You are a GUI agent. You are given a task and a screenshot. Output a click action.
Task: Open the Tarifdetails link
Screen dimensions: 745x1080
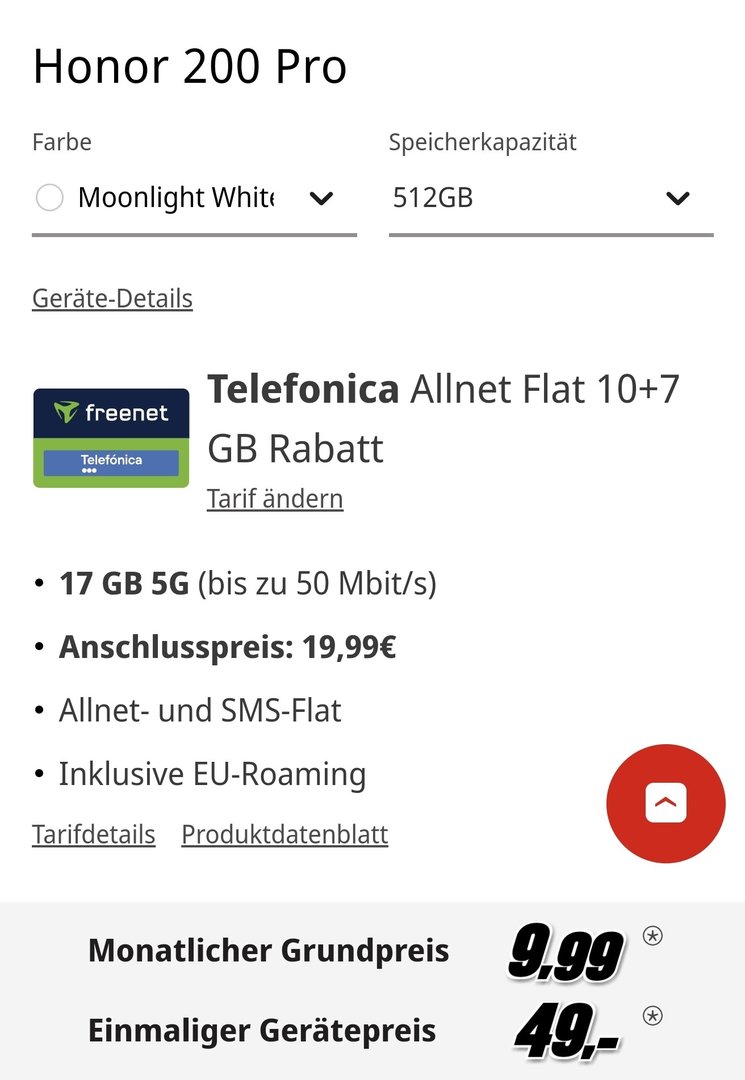[94, 834]
